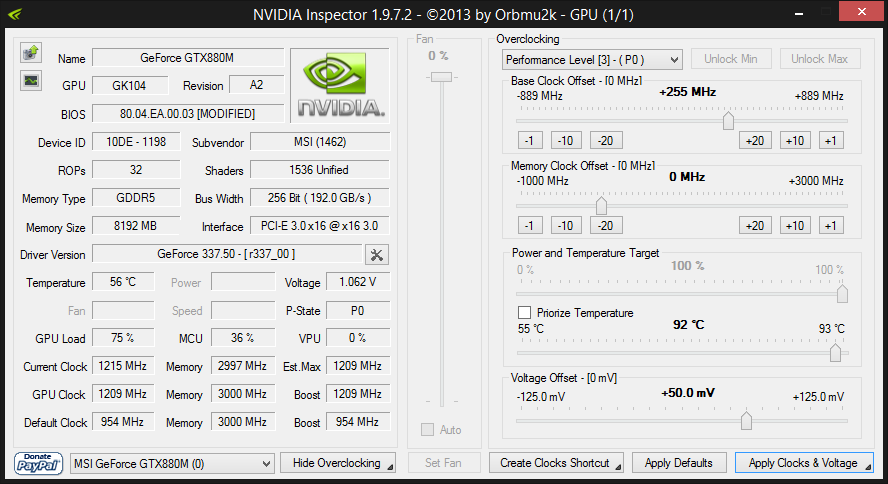
Task: Click the Revision value A2
Action: coord(257,85)
